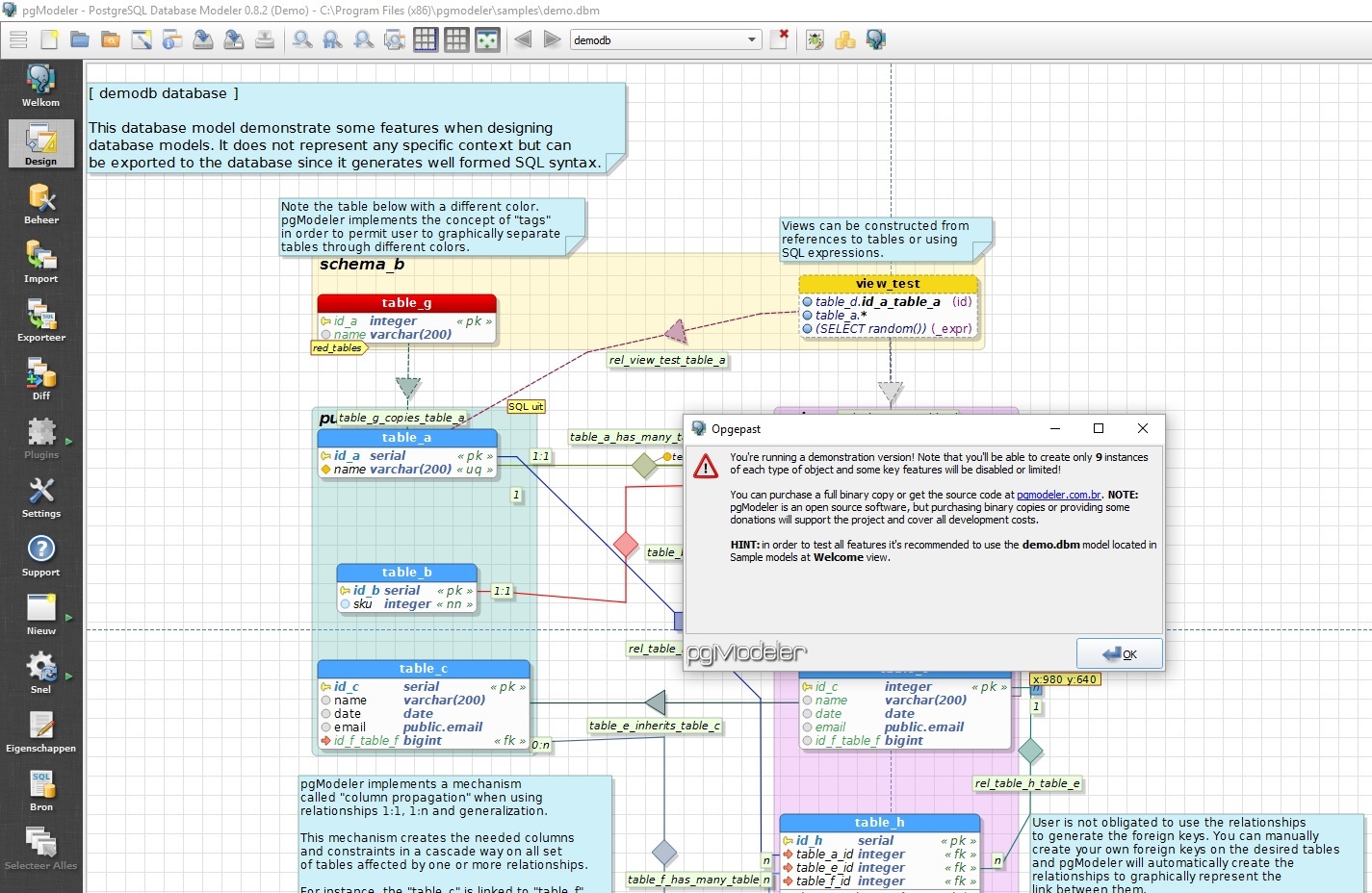The height and width of the screenshot is (893, 1372).
Task: Click the elephant about pgModeler icon
Action: pyautogui.click(x=876, y=39)
